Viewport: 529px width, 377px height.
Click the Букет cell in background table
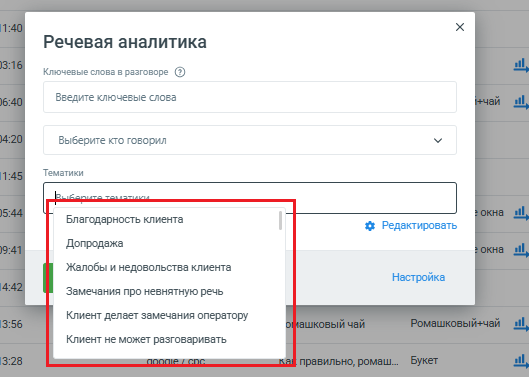[x=424, y=360]
